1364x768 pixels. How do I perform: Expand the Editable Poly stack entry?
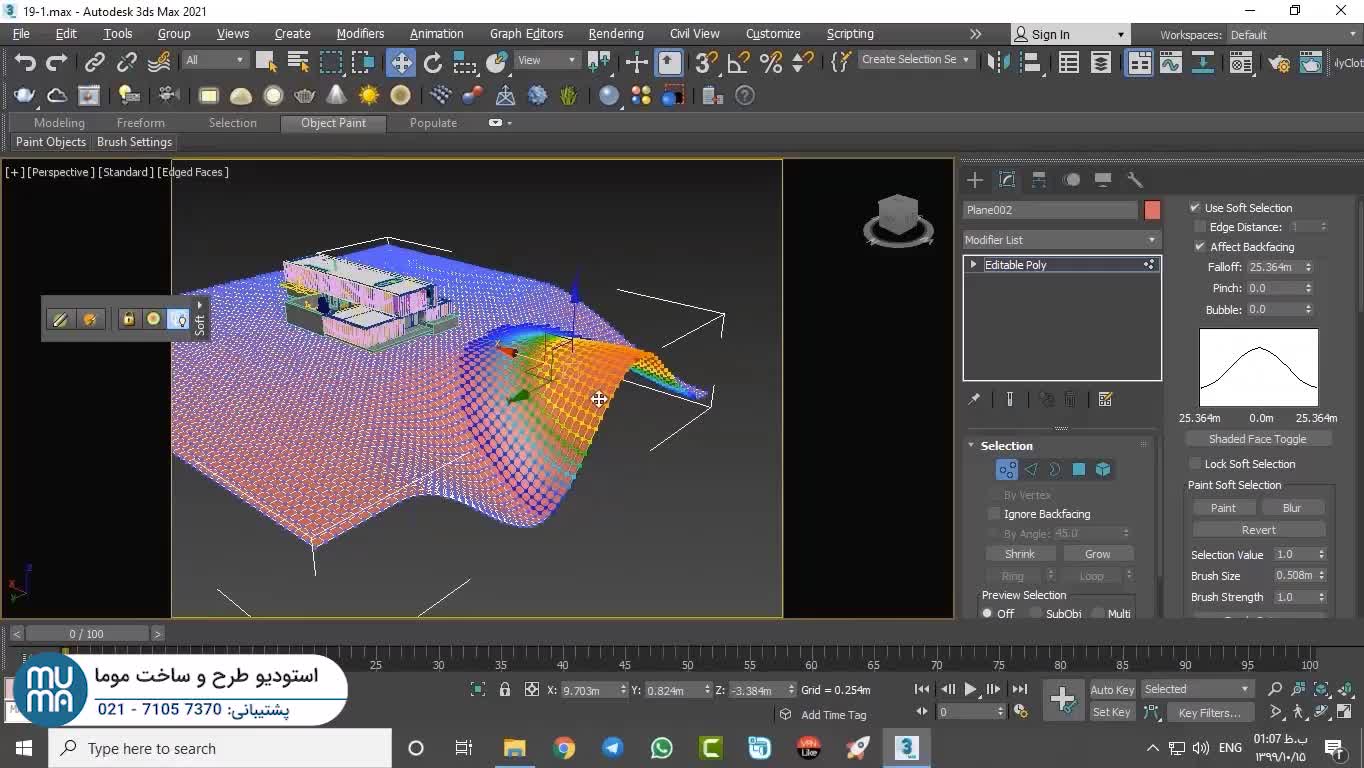tap(973, 265)
